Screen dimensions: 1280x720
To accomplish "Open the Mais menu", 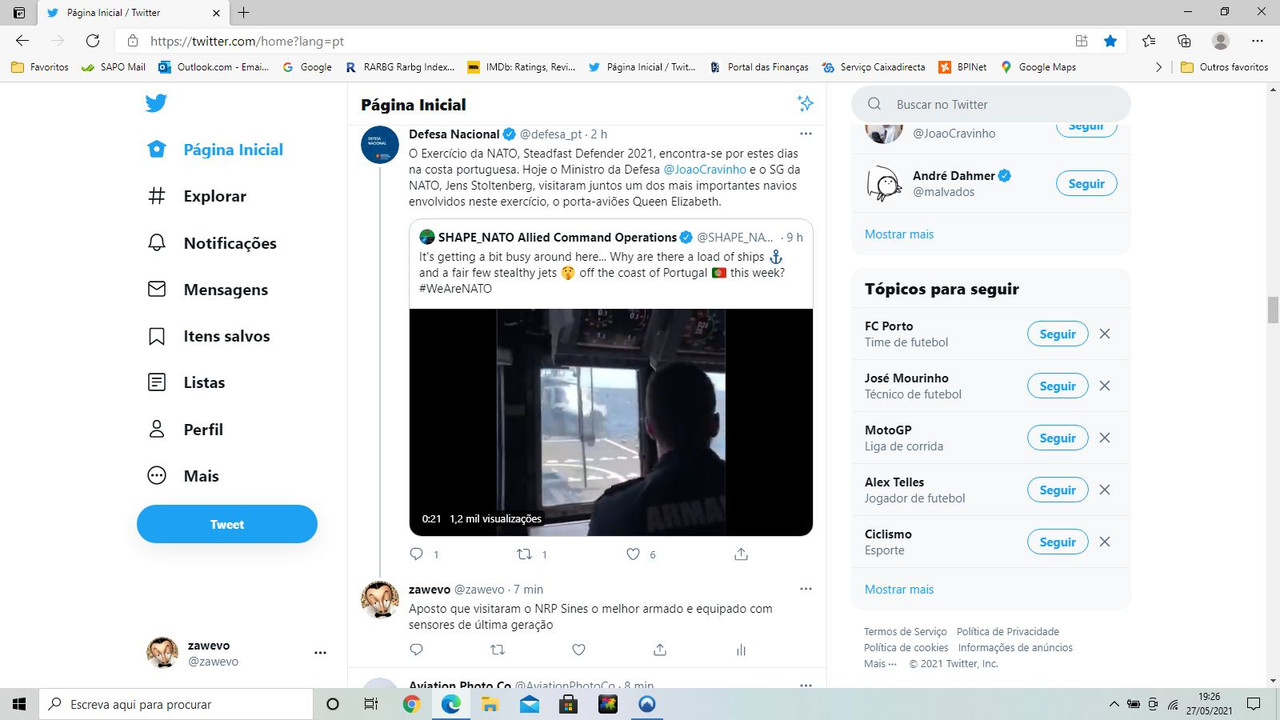I will 182,476.
